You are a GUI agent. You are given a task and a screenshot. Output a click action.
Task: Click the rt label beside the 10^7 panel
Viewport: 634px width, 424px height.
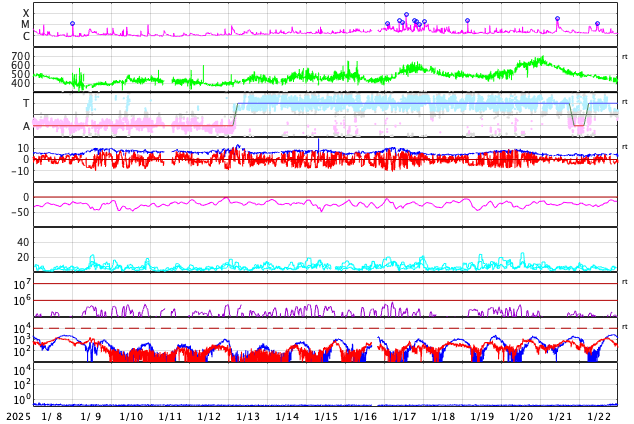[625, 281]
